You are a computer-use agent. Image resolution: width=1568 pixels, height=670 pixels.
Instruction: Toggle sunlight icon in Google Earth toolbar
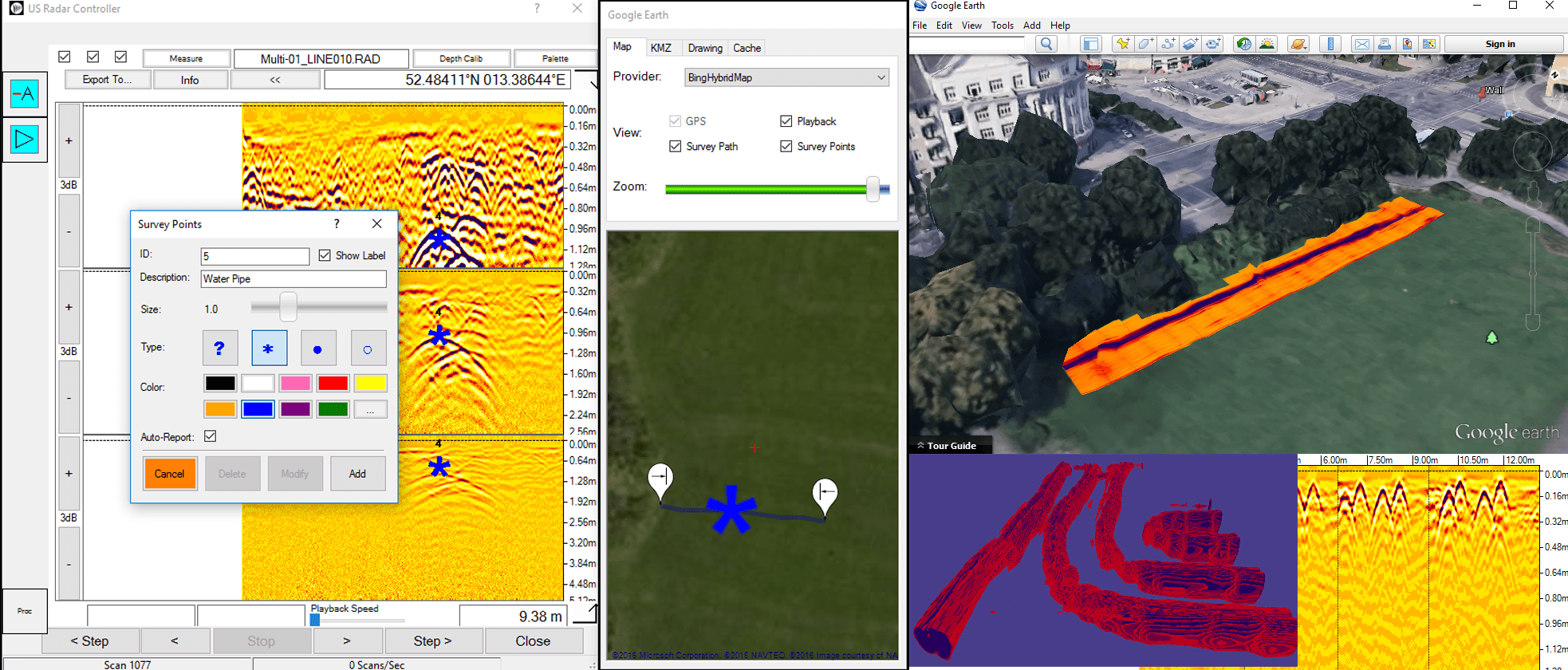pyautogui.click(x=1267, y=44)
